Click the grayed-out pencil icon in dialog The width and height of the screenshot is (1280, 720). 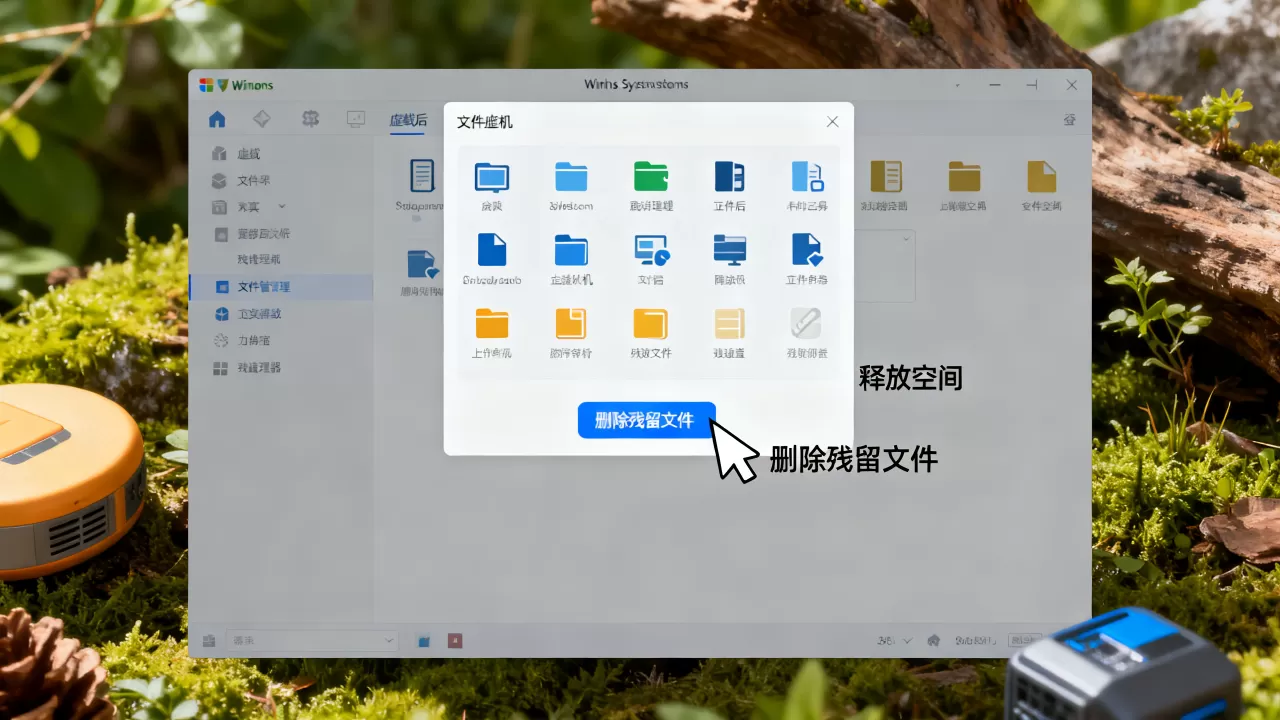click(806, 323)
